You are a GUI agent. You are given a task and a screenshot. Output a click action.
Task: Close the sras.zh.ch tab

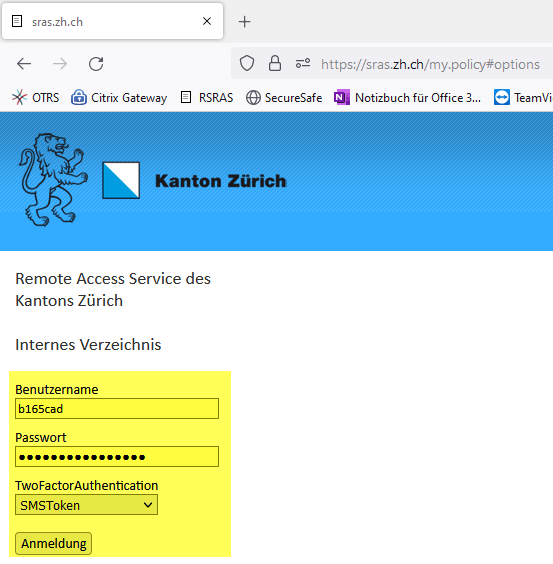(x=207, y=21)
